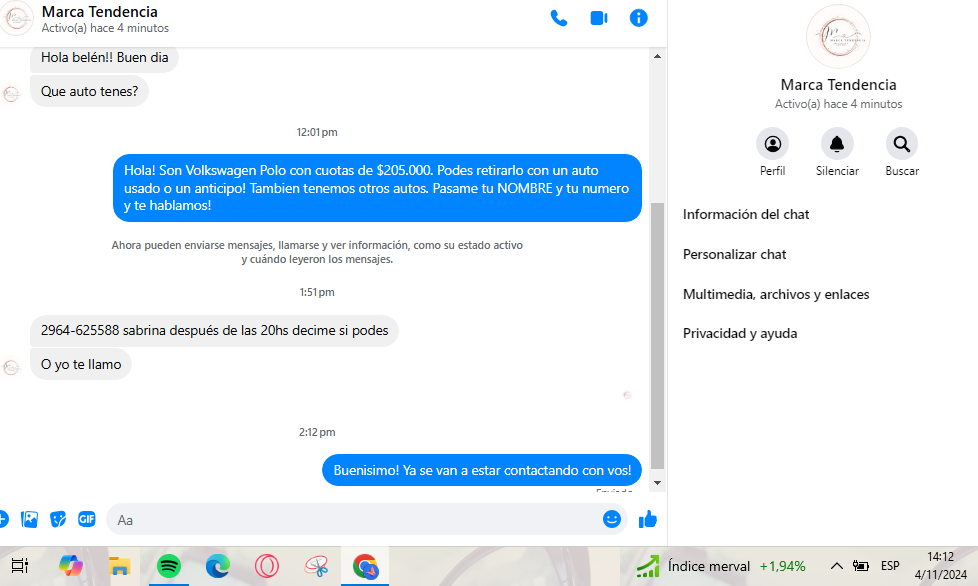Choose a sticker from the sticker icon
Image resolution: width=978 pixels, height=586 pixels.
(58, 519)
